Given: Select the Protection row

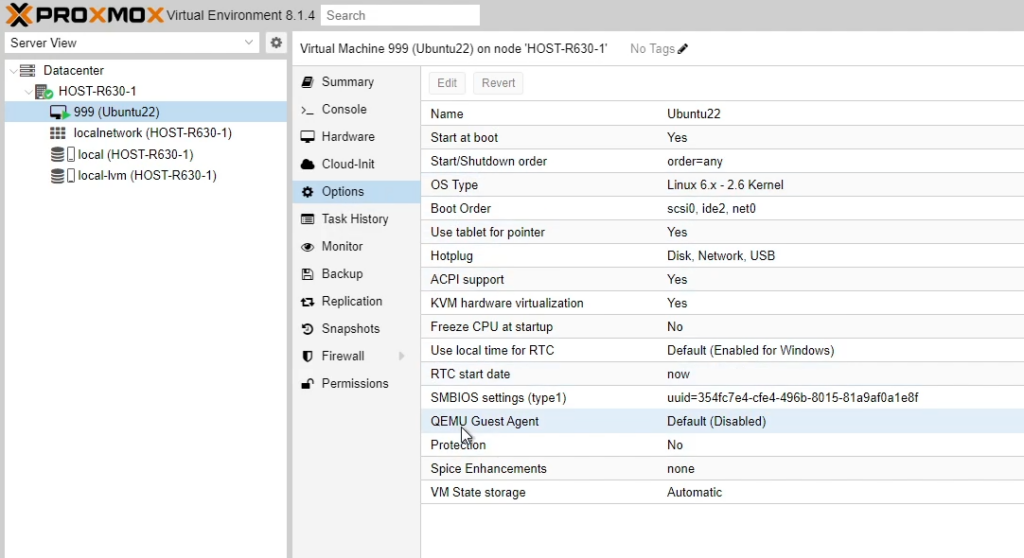Looking at the screenshot, I should pyautogui.click(x=722, y=445).
